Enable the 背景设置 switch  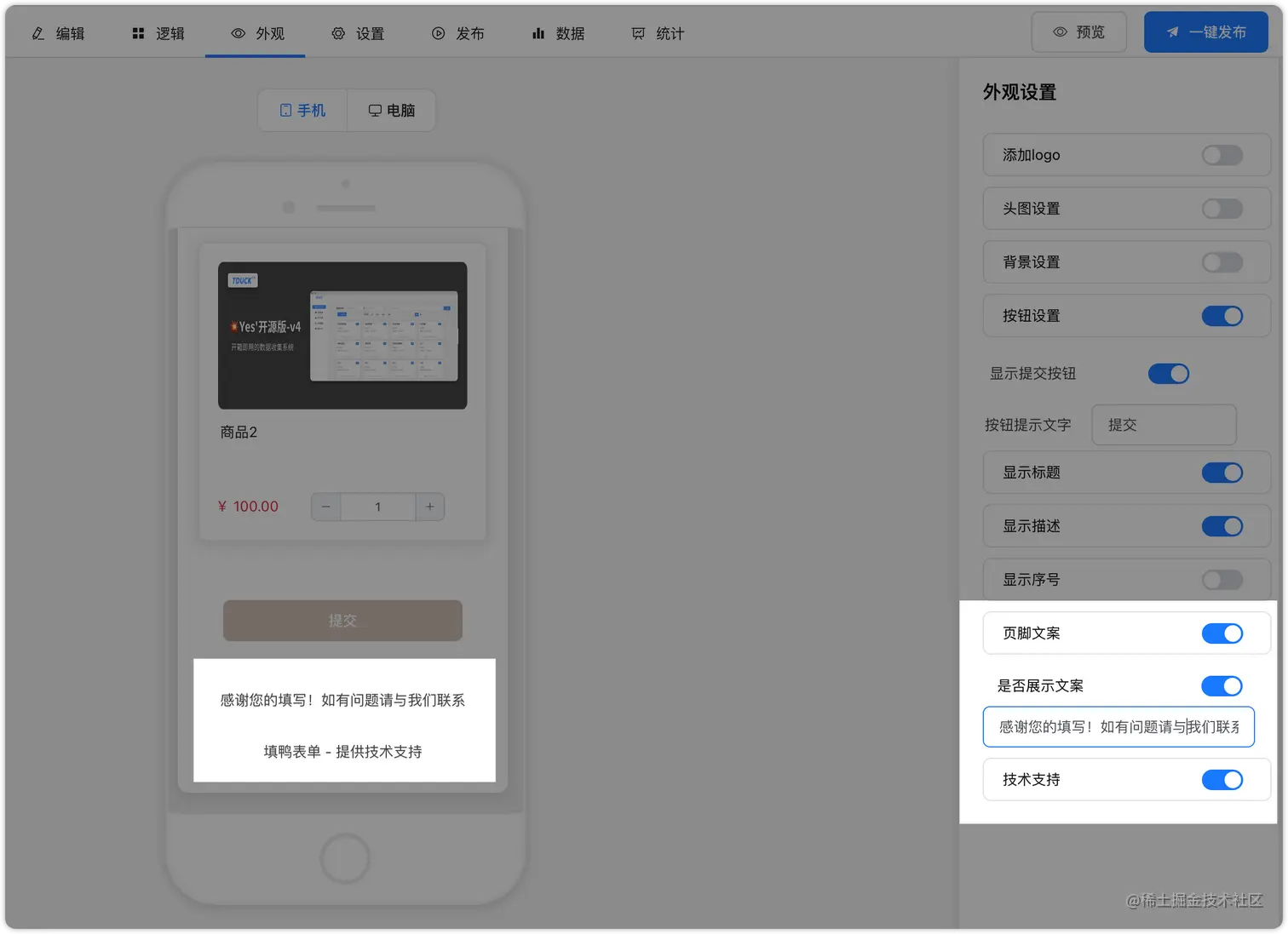pos(1222,262)
